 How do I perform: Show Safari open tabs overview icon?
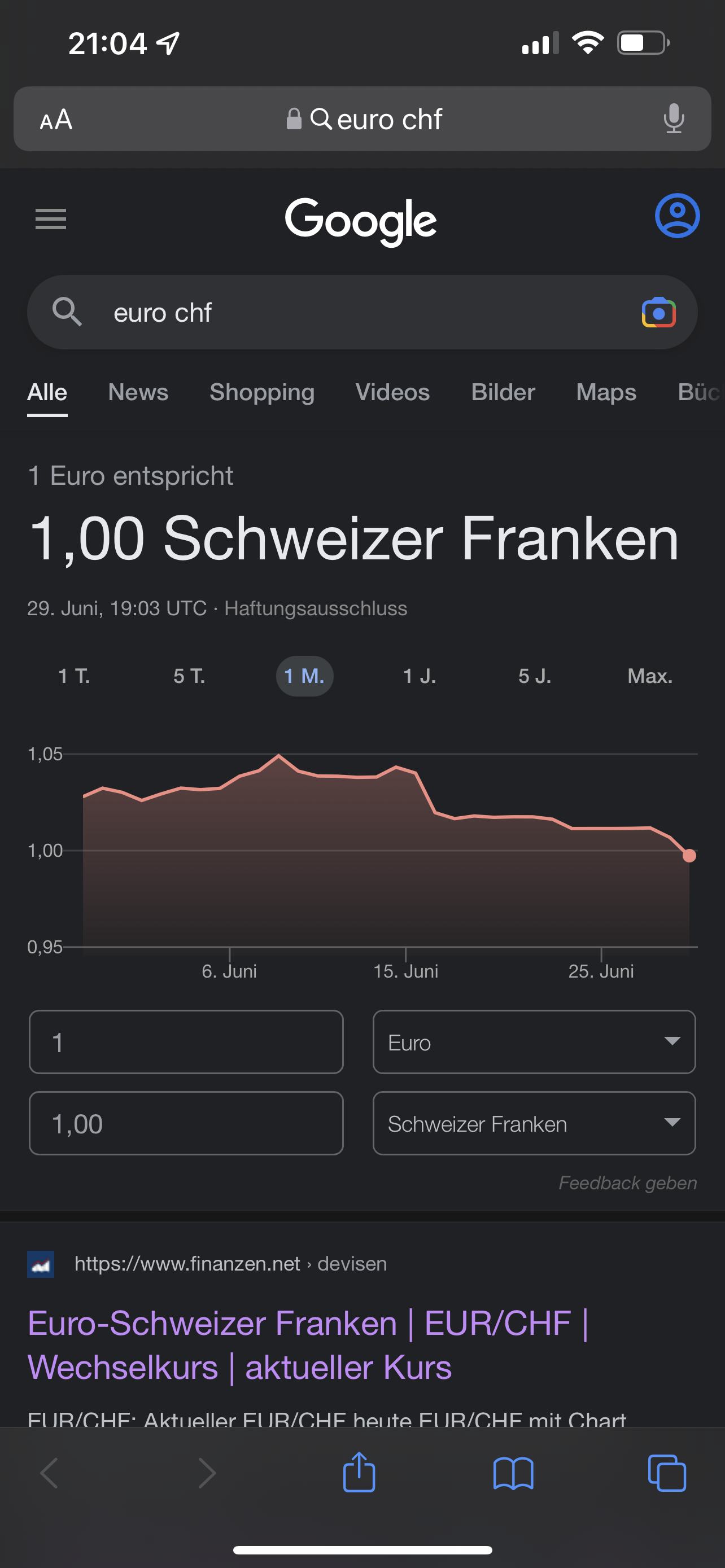coord(667,1473)
